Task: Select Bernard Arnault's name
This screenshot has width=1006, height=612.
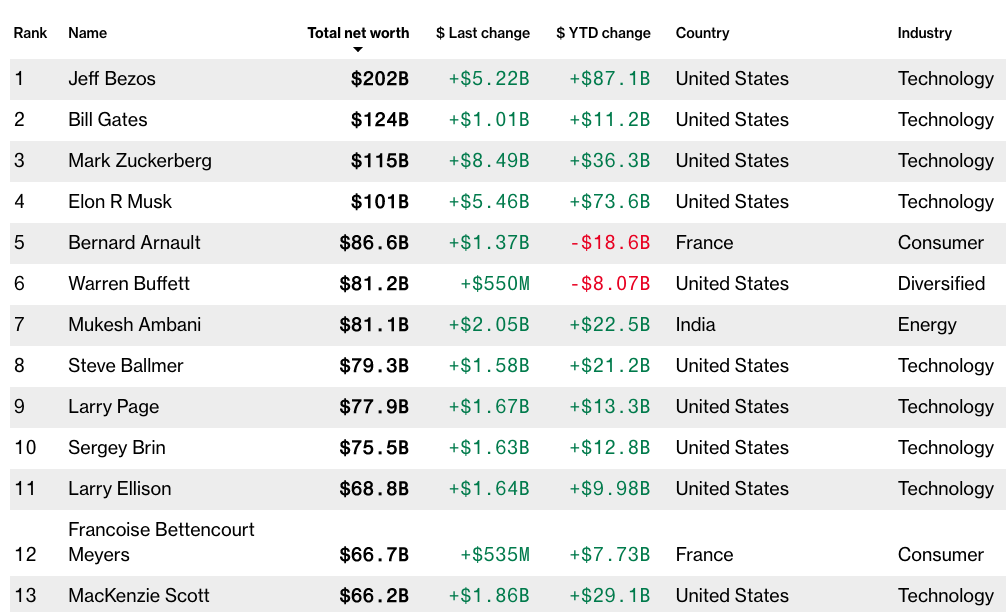Action: [134, 243]
